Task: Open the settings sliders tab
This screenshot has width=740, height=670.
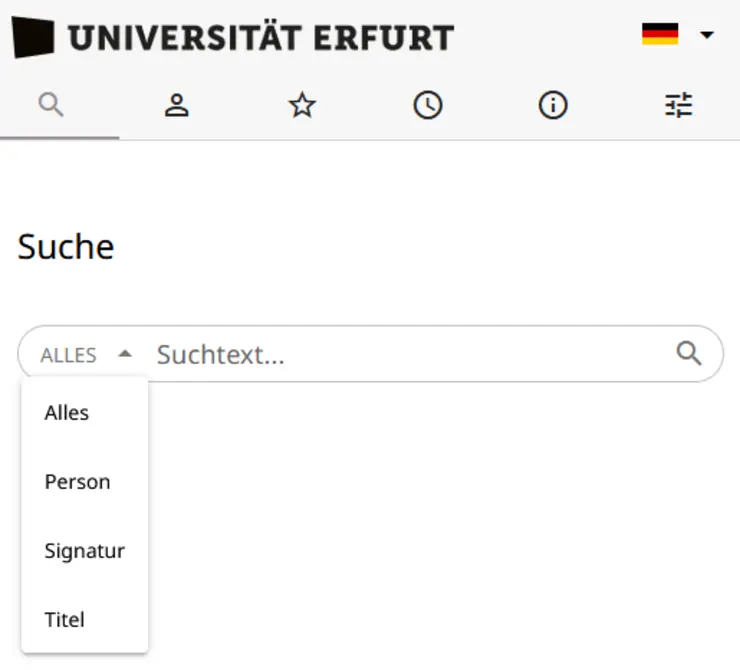Action: tap(679, 105)
